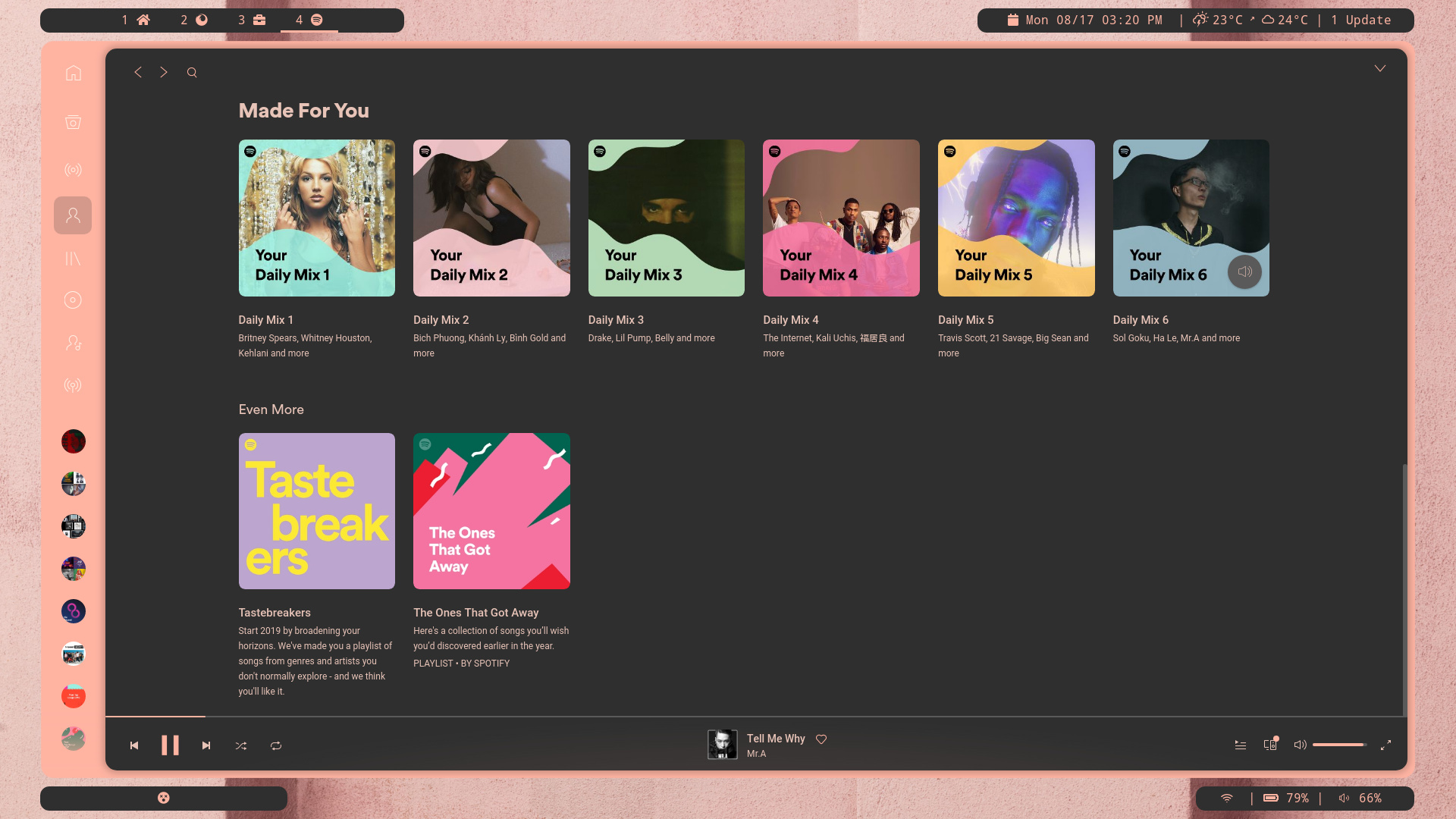This screenshot has height=819, width=1456.
Task: Open the Tell Me Why album art thumbnail
Action: click(x=723, y=745)
